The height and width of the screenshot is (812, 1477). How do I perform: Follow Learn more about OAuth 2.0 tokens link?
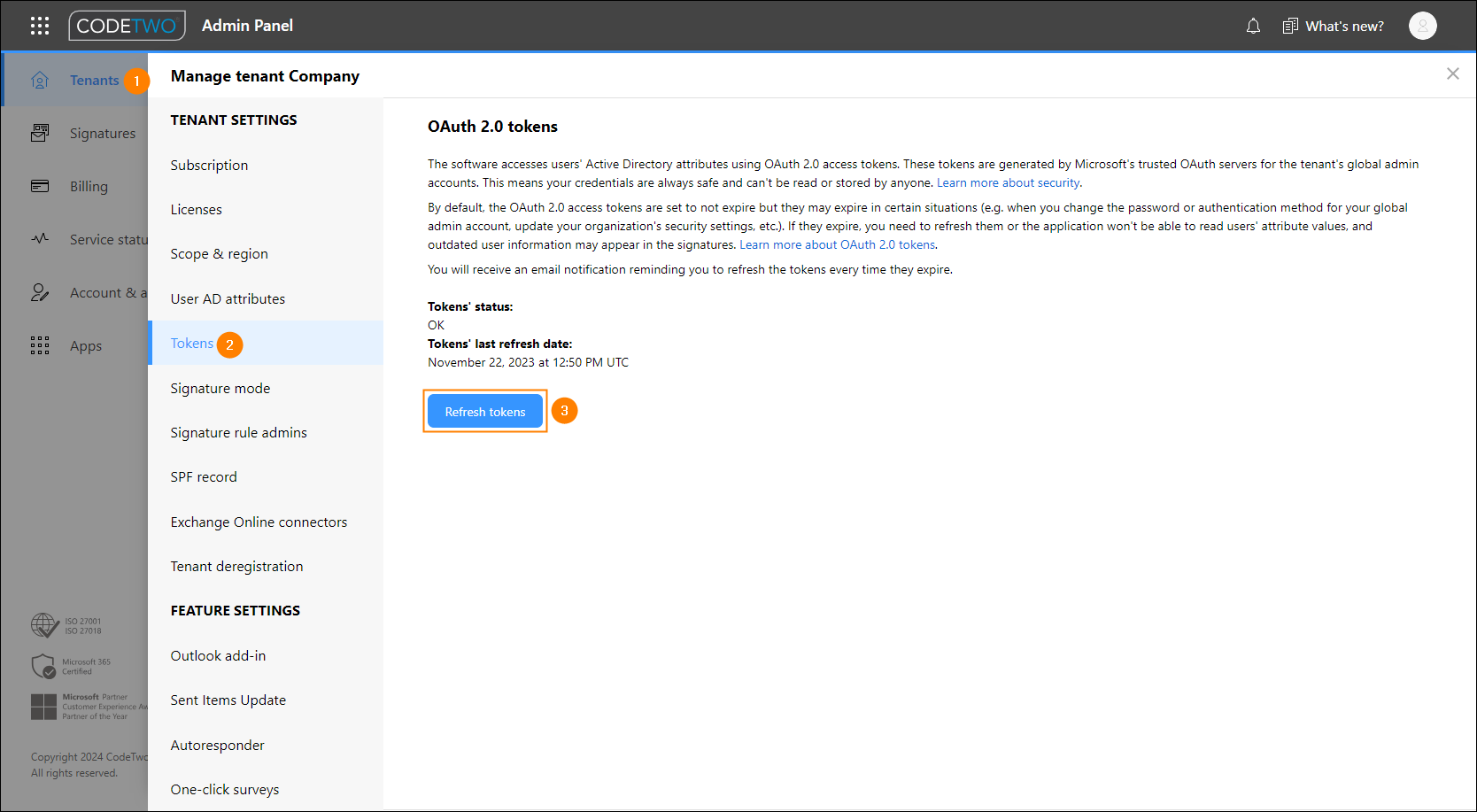coord(838,244)
